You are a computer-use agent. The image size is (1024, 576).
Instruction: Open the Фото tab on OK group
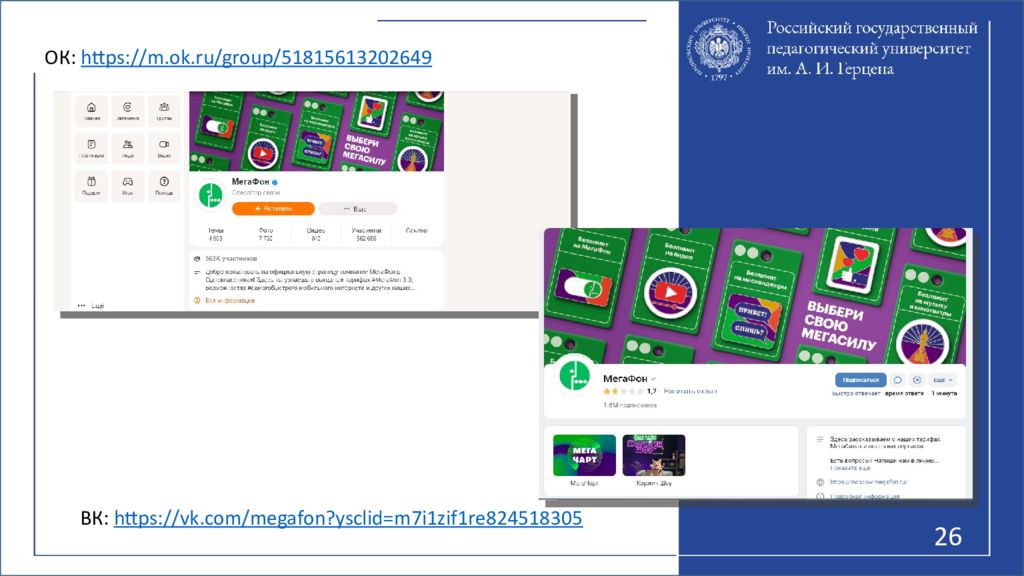click(x=265, y=234)
